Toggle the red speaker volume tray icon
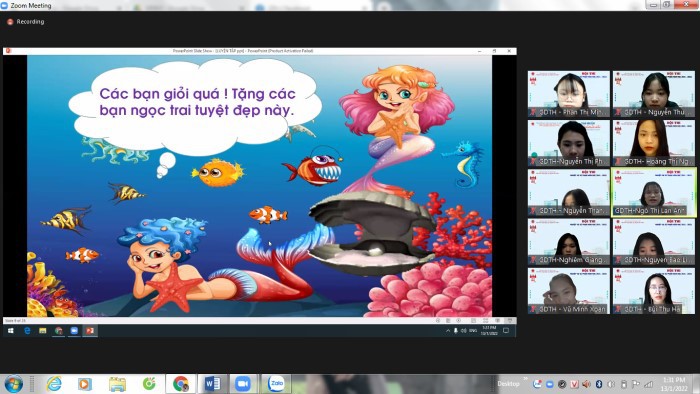 (x=587, y=384)
